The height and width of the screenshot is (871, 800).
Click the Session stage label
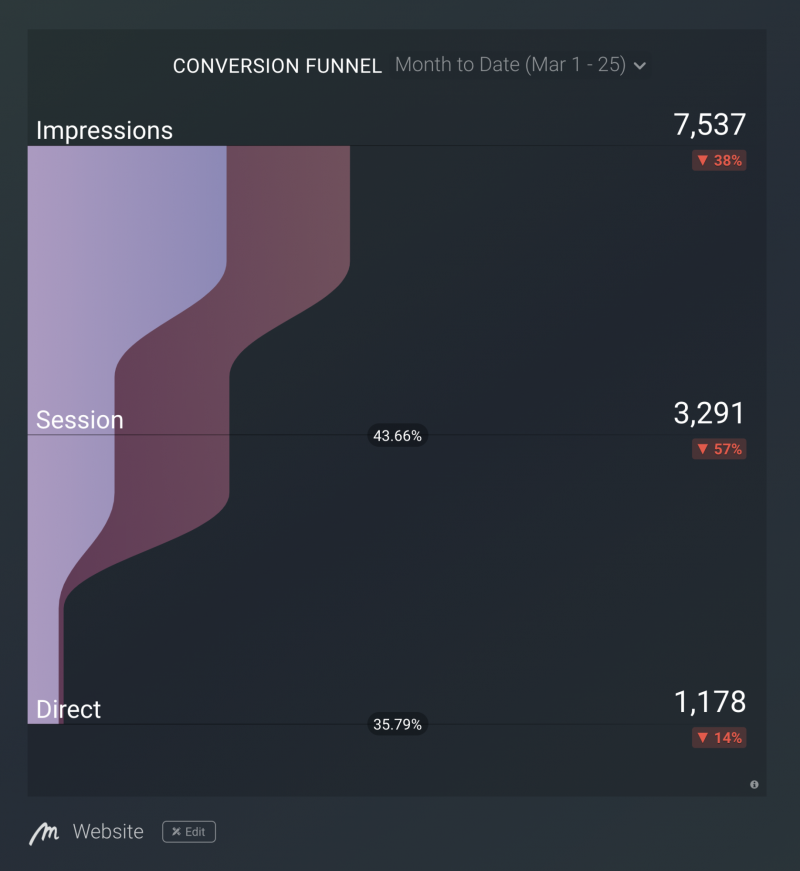click(80, 420)
